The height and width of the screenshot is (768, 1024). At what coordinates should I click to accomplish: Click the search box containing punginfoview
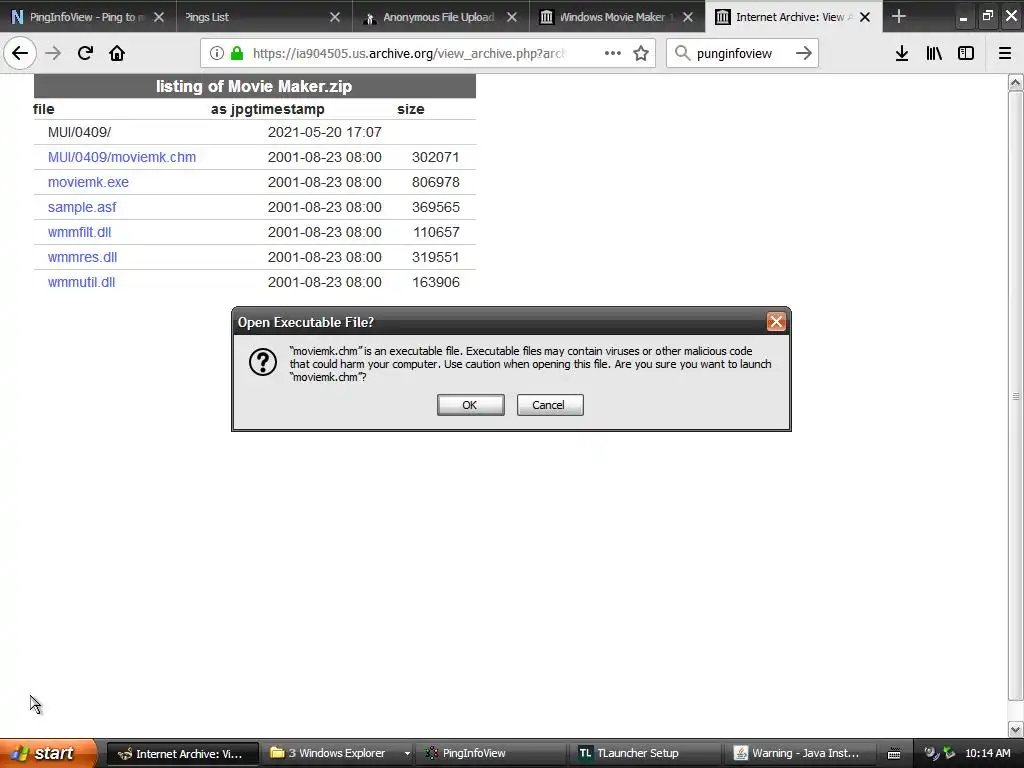[741, 54]
